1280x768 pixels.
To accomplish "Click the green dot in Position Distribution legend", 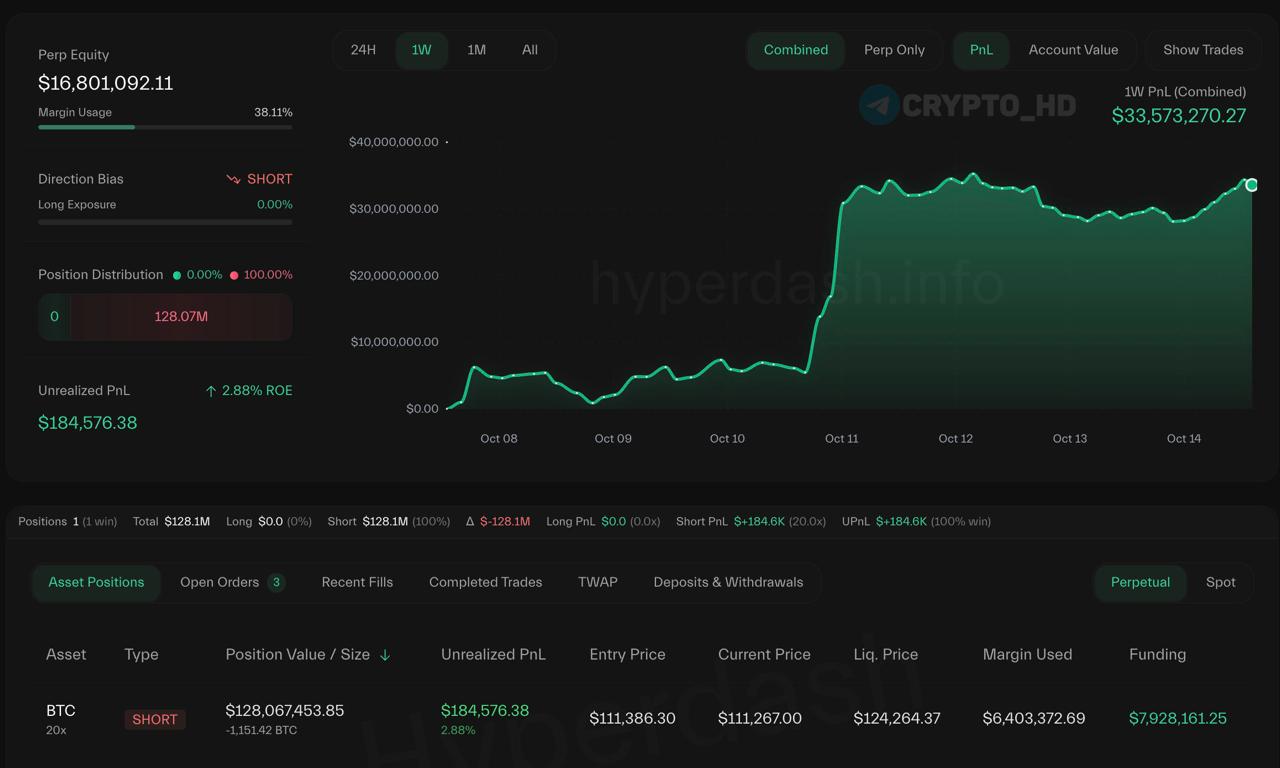I will point(177,275).
